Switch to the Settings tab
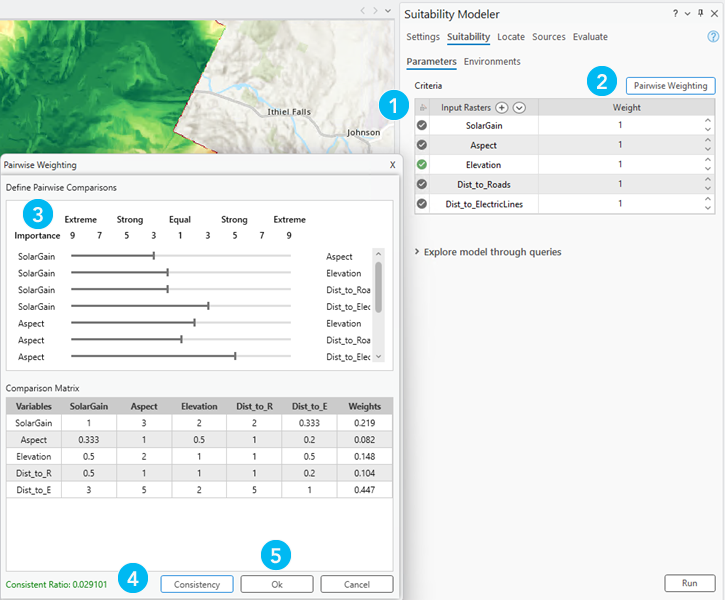This screenshot has height=600, width=725. point(423,37)
